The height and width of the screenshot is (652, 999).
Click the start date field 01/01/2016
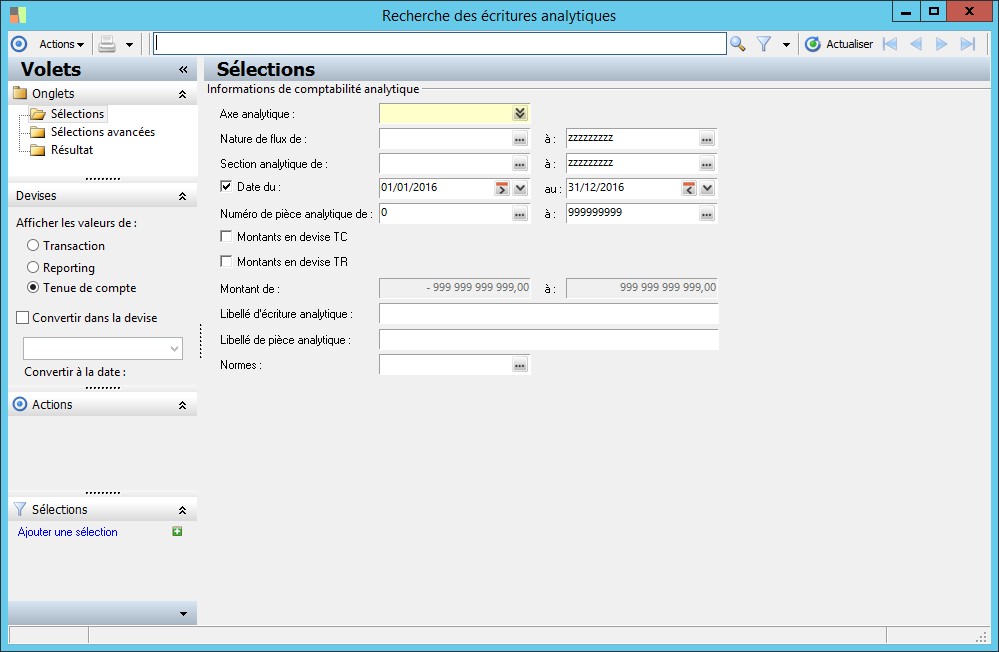[436, 187]
